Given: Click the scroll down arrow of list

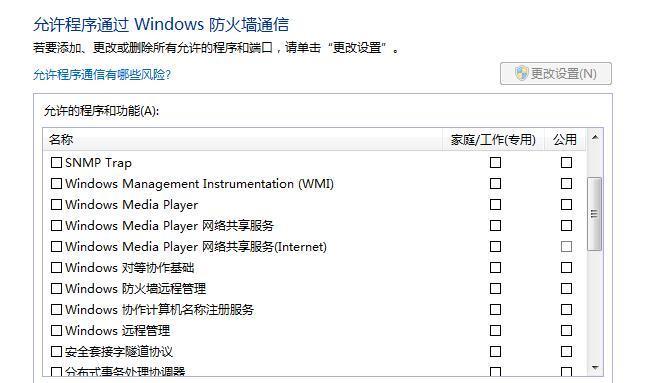Looking at the screenshot, I should [595, 367].
